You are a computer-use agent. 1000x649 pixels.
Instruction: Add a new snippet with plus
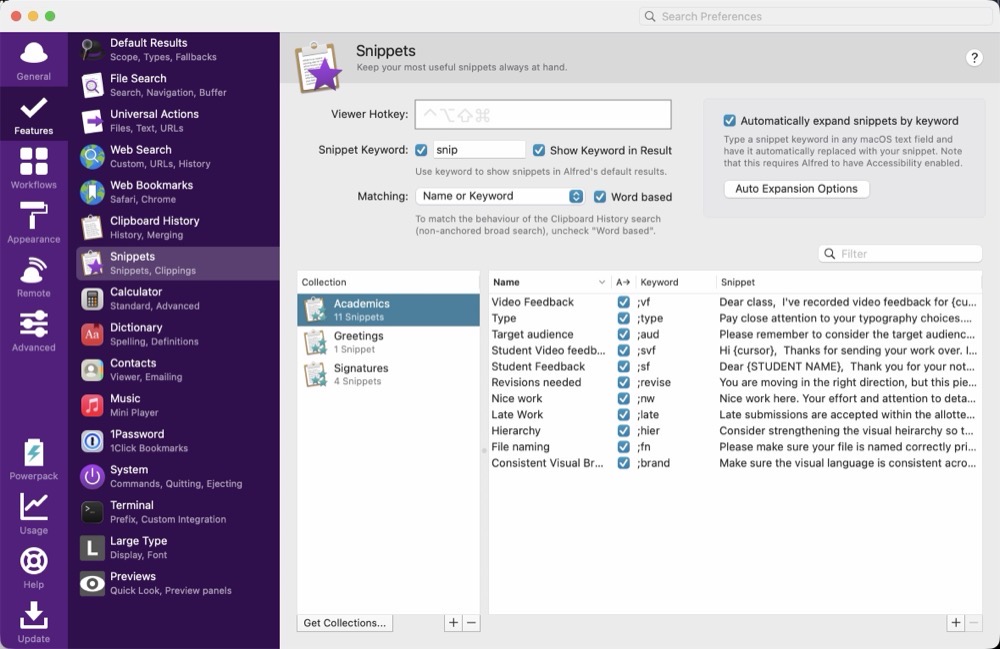coord(955,623)
